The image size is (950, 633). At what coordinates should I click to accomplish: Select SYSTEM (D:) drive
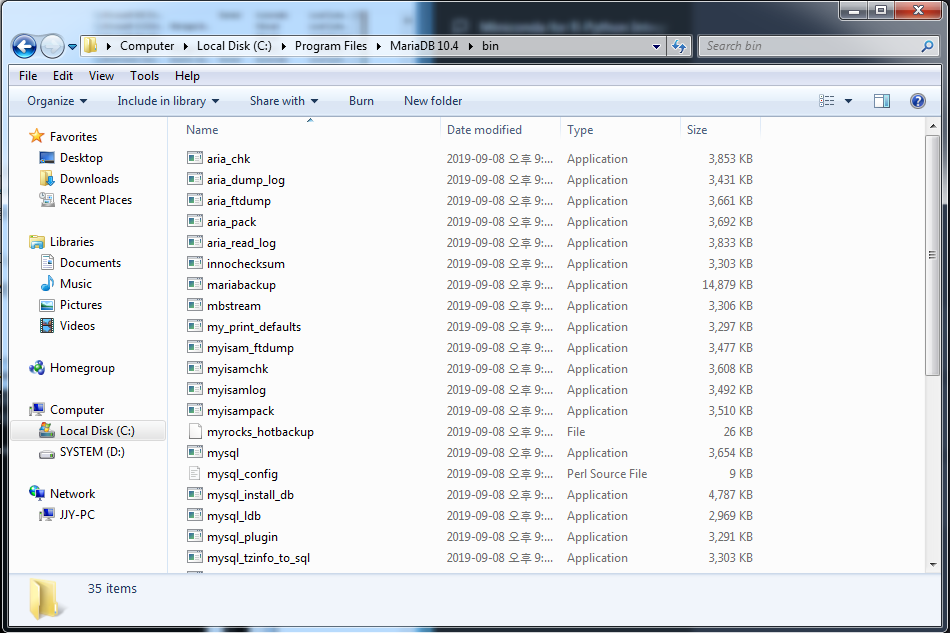point(92,452)
